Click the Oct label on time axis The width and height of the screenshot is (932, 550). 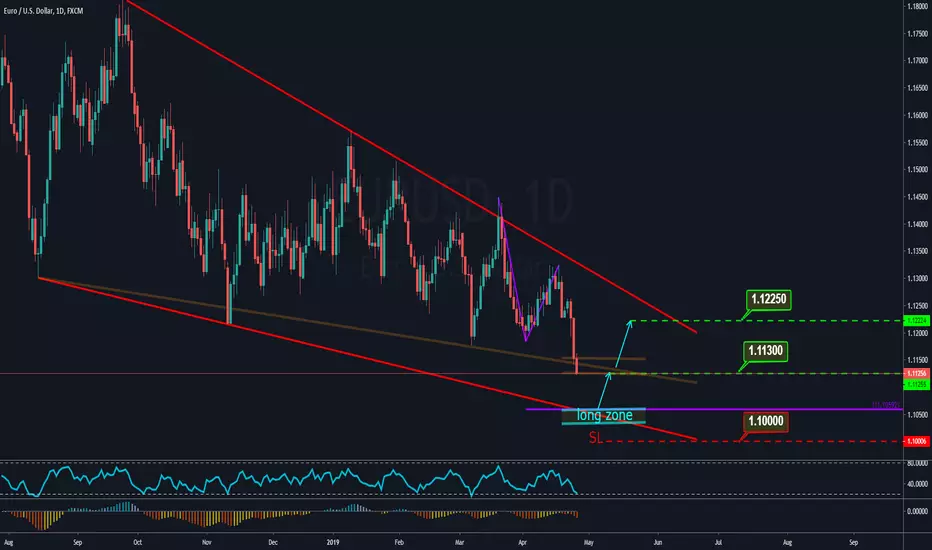click(x=138, y=542)
